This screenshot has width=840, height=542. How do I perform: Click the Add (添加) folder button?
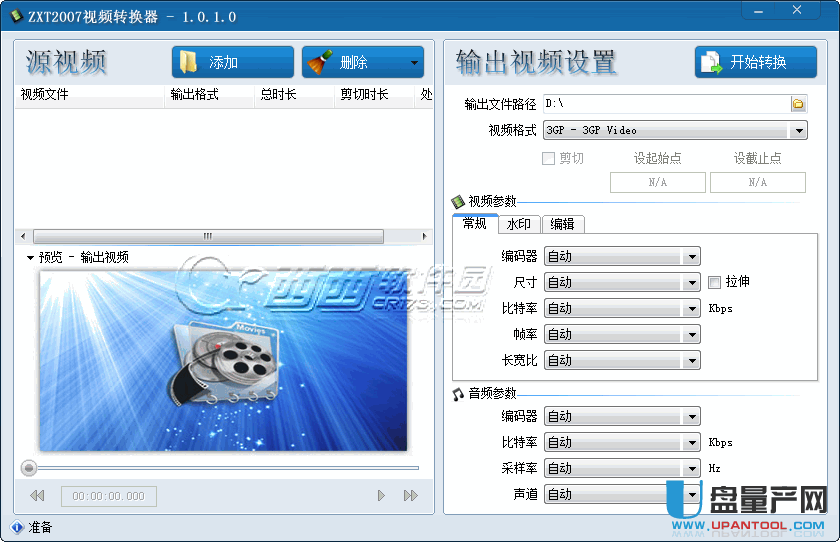[232, 62]
